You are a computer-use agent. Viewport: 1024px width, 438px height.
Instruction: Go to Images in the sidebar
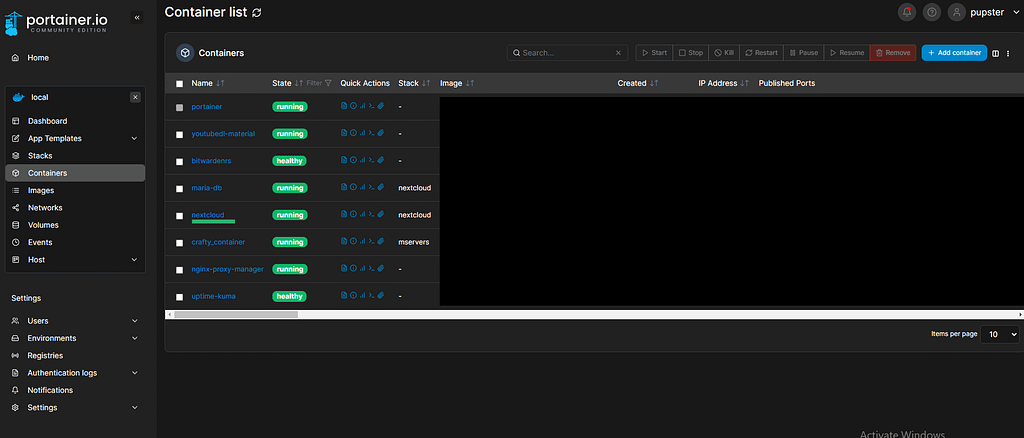click(41, 190)
